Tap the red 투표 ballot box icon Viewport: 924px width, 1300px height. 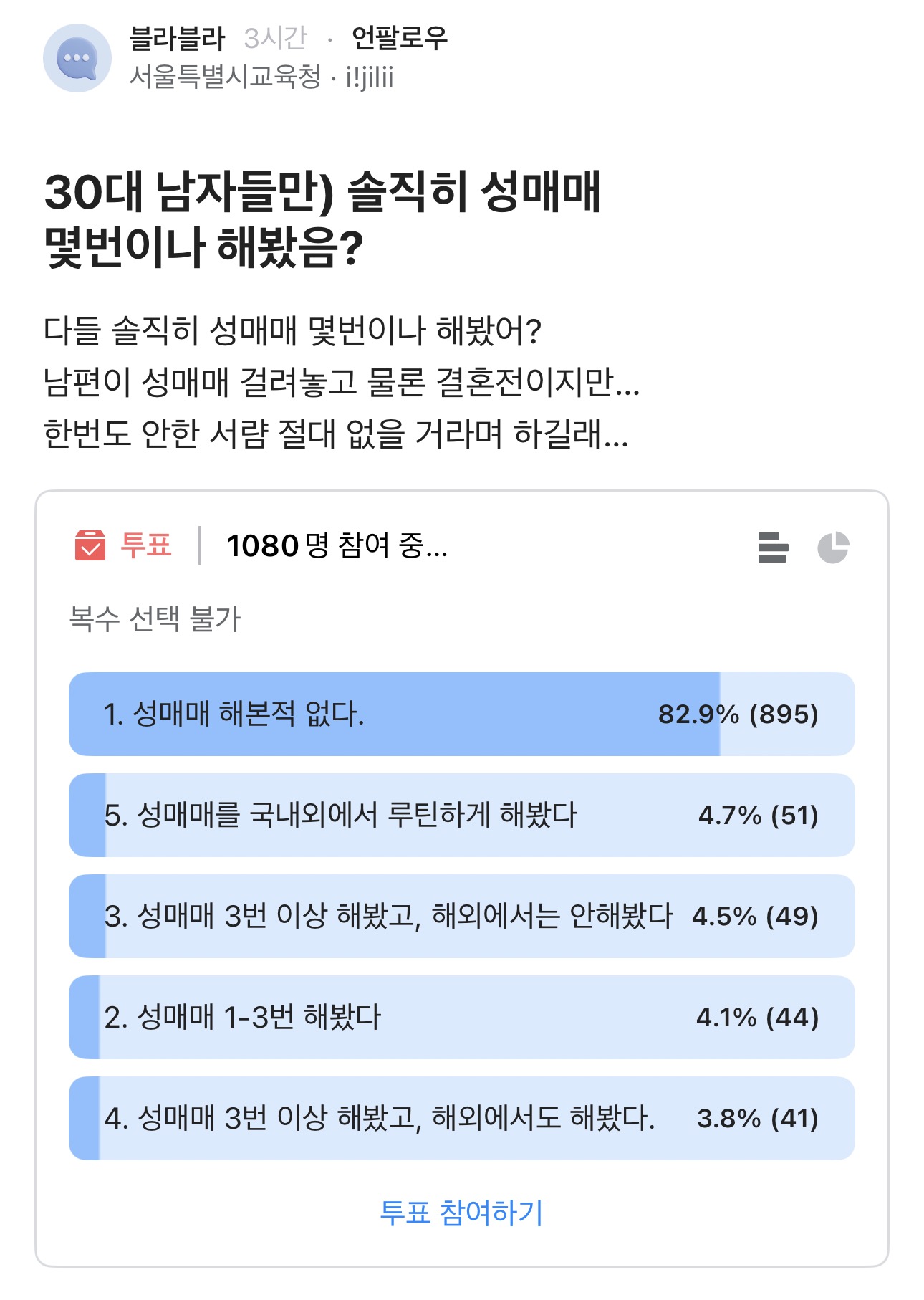(x=90, y=545)
